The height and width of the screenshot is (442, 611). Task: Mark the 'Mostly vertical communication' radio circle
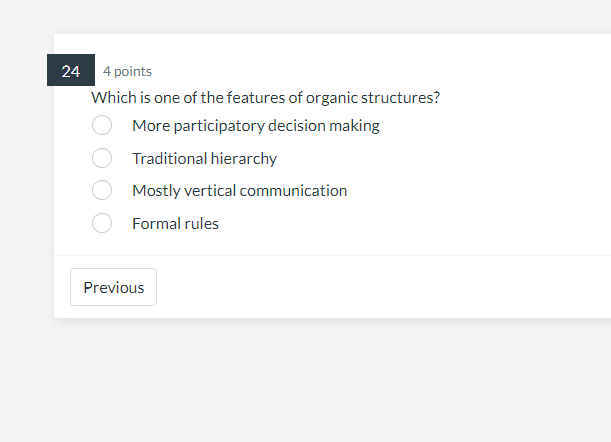pos(102,190)
